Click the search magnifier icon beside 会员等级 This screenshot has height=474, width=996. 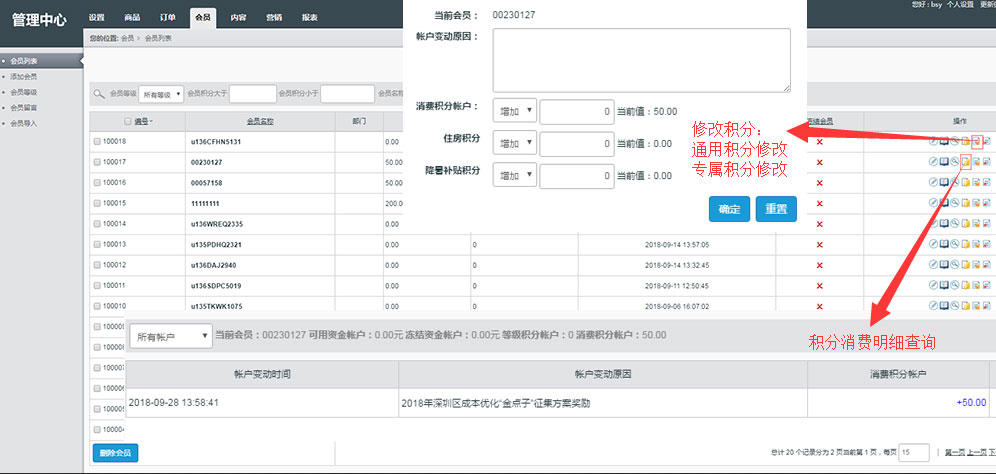pyautogui.click(x=99, y=94)
